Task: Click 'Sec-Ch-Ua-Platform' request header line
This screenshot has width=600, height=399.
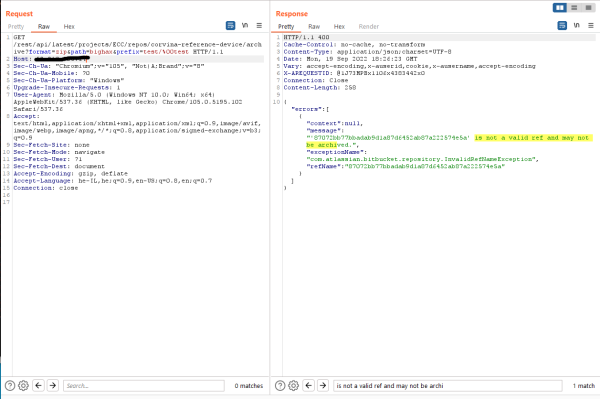Action: (68, 80)
